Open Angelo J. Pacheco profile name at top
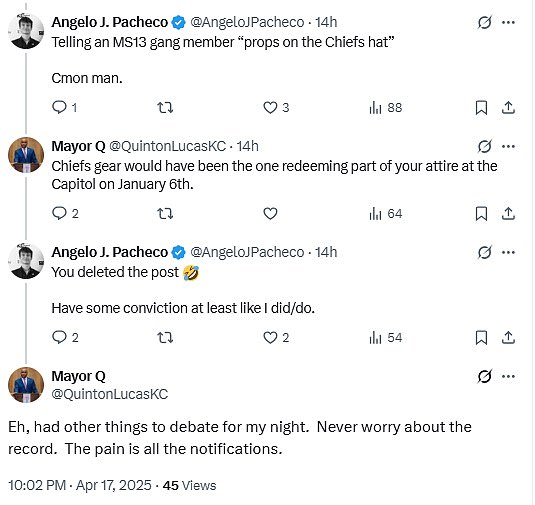The height and width of the screenshot is (505, 535). [110, 22]
